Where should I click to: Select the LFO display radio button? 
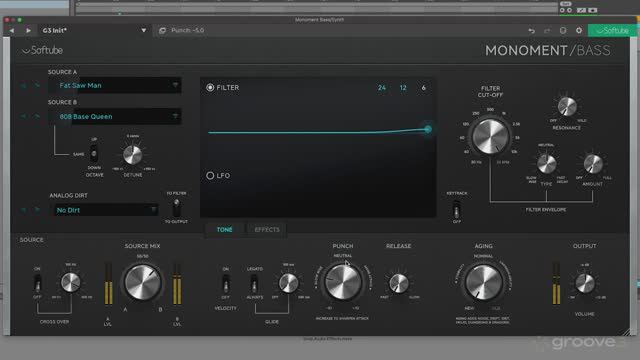[x=210, y=176]
